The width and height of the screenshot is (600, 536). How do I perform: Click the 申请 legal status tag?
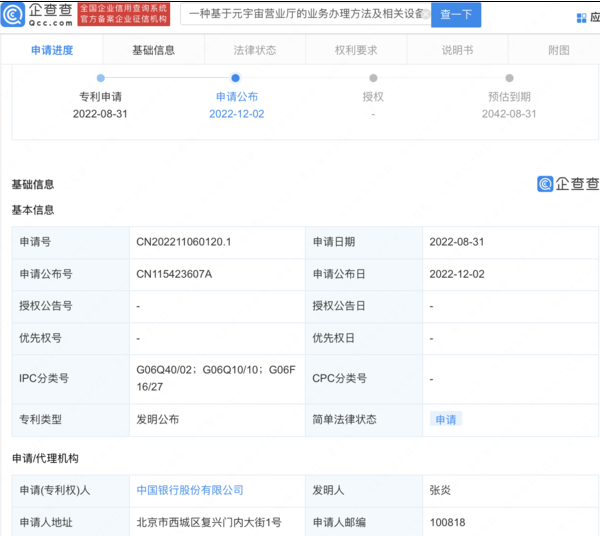click(446, 420)
